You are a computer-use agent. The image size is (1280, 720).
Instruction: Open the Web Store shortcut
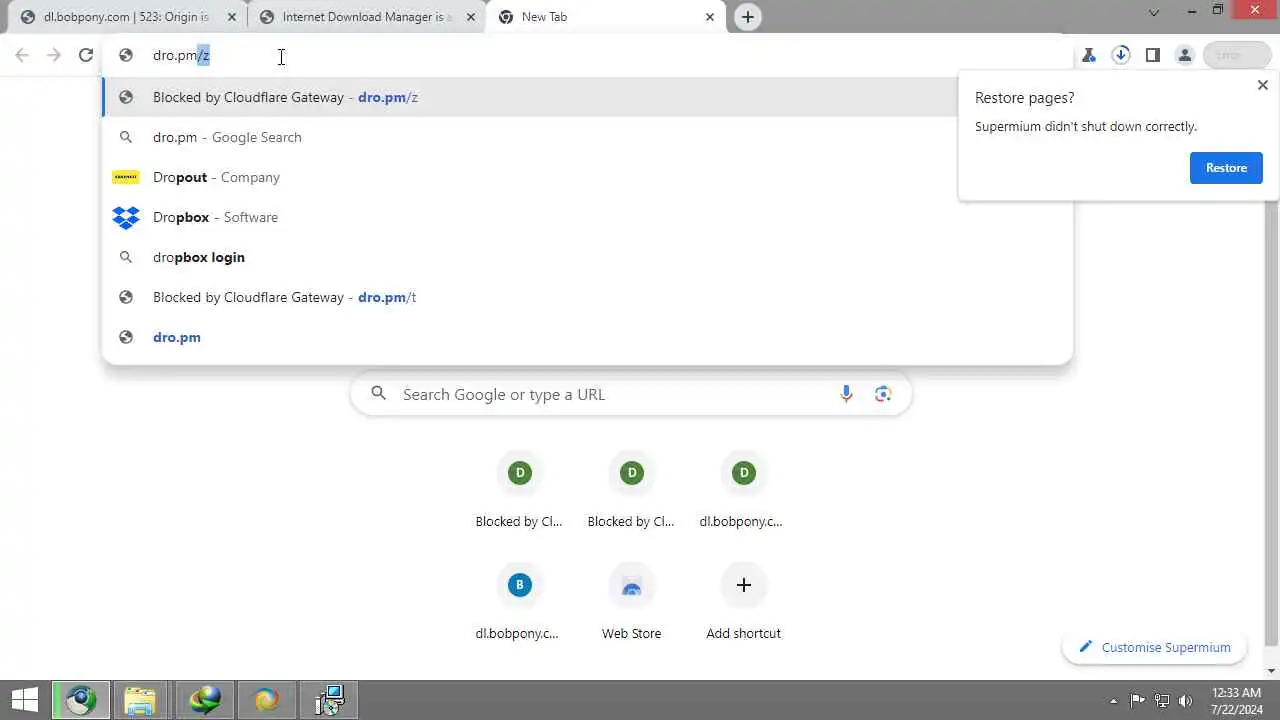tap(631, 600)
